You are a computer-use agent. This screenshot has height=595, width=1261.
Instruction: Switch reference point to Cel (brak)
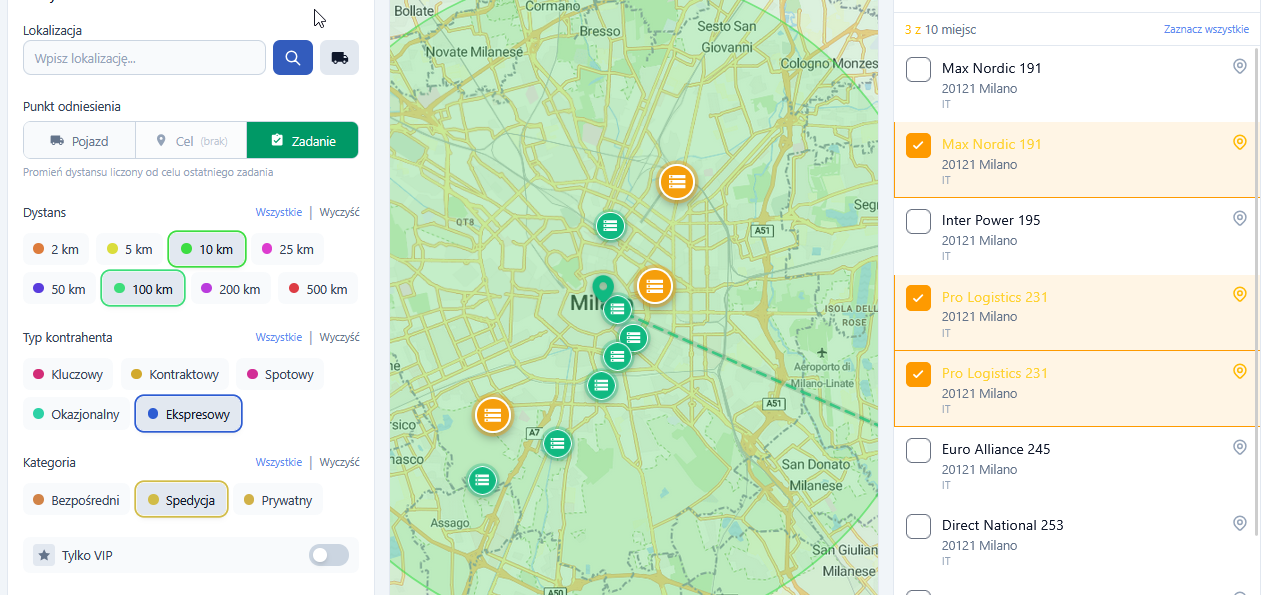point(191,141)
